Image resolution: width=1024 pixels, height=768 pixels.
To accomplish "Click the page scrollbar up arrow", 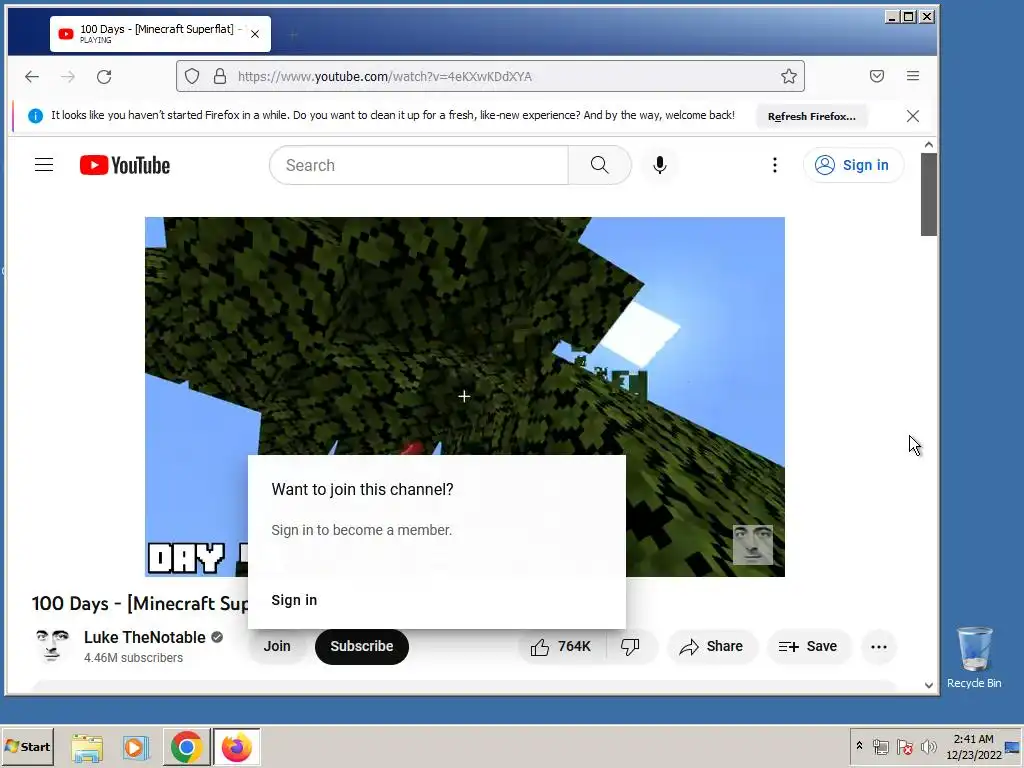I will [929, 145].
